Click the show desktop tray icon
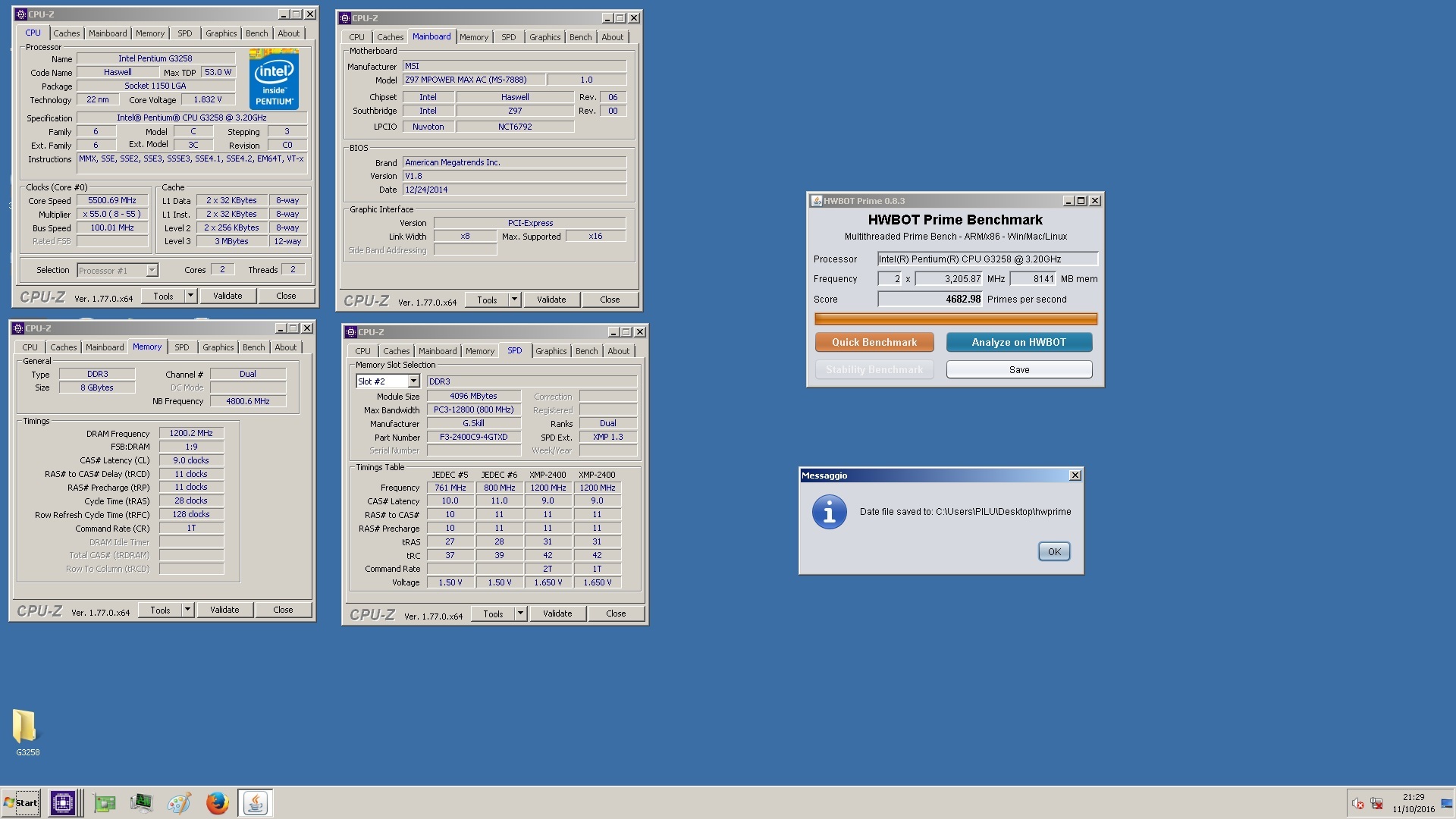The height and width of the screenshot is (819, 1456). 1447,804
